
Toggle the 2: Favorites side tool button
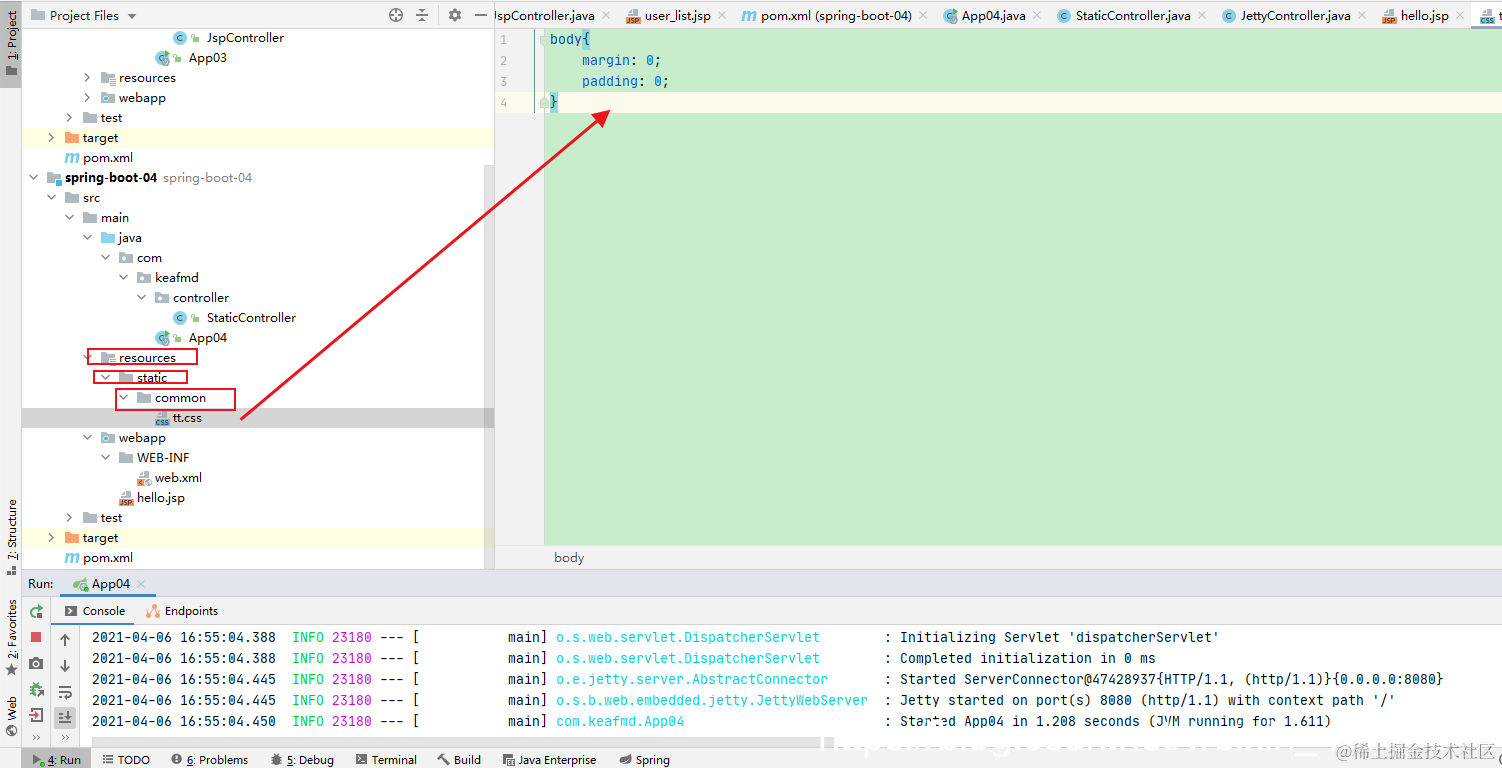(11, 638)
